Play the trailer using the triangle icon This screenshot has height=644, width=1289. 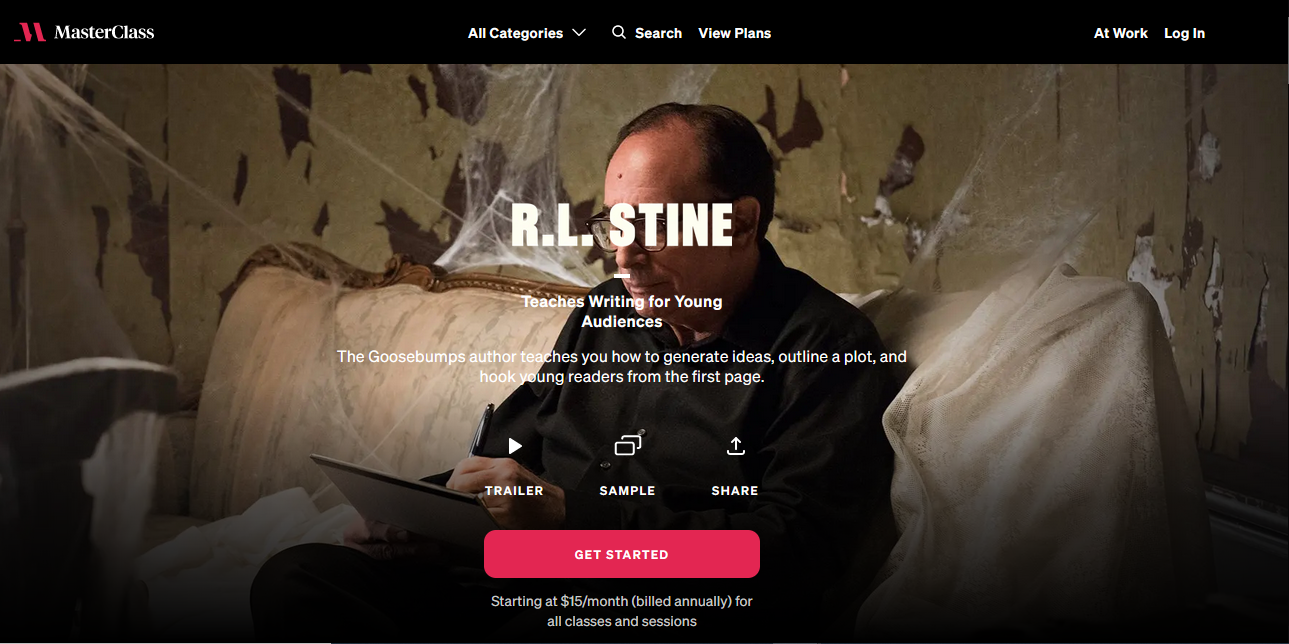pyautogui.click(x=514, y=446)
